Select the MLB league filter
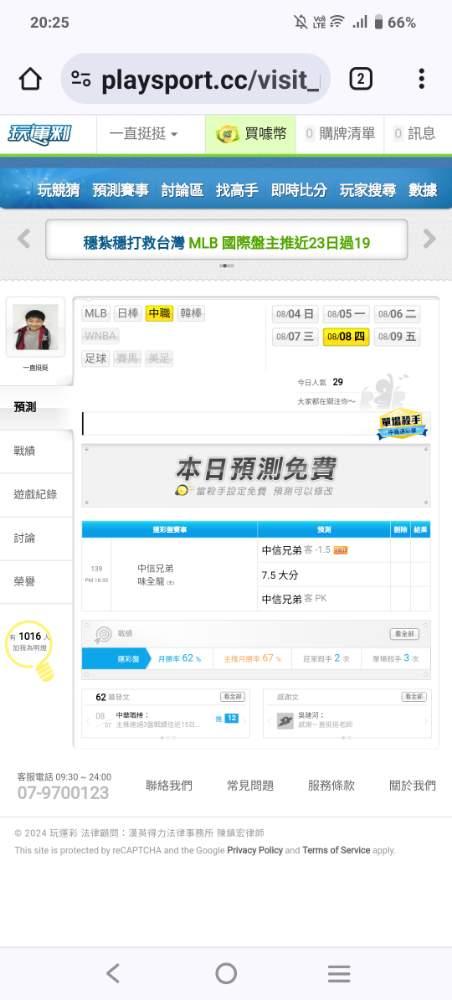The height and width of the screenshot is (1000, 452). pos(96,314)
